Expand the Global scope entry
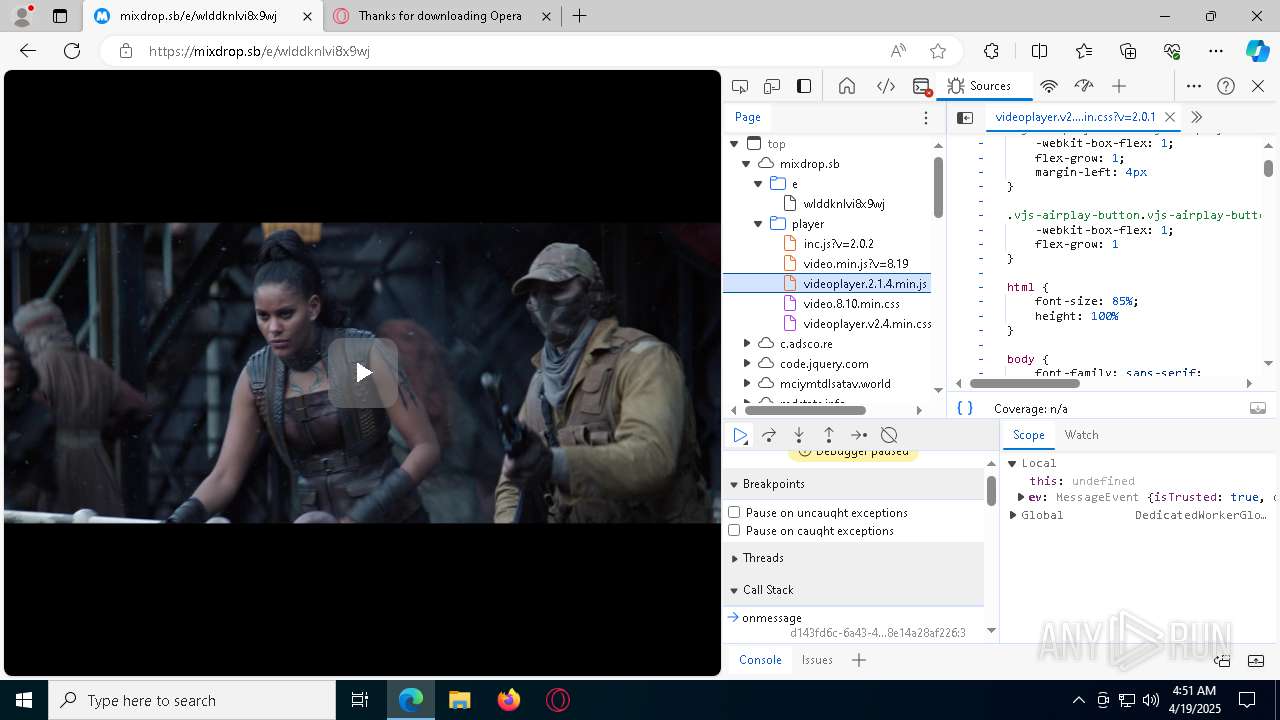1280x720 pixels. pyautogui.click(x=1013, y=515)
